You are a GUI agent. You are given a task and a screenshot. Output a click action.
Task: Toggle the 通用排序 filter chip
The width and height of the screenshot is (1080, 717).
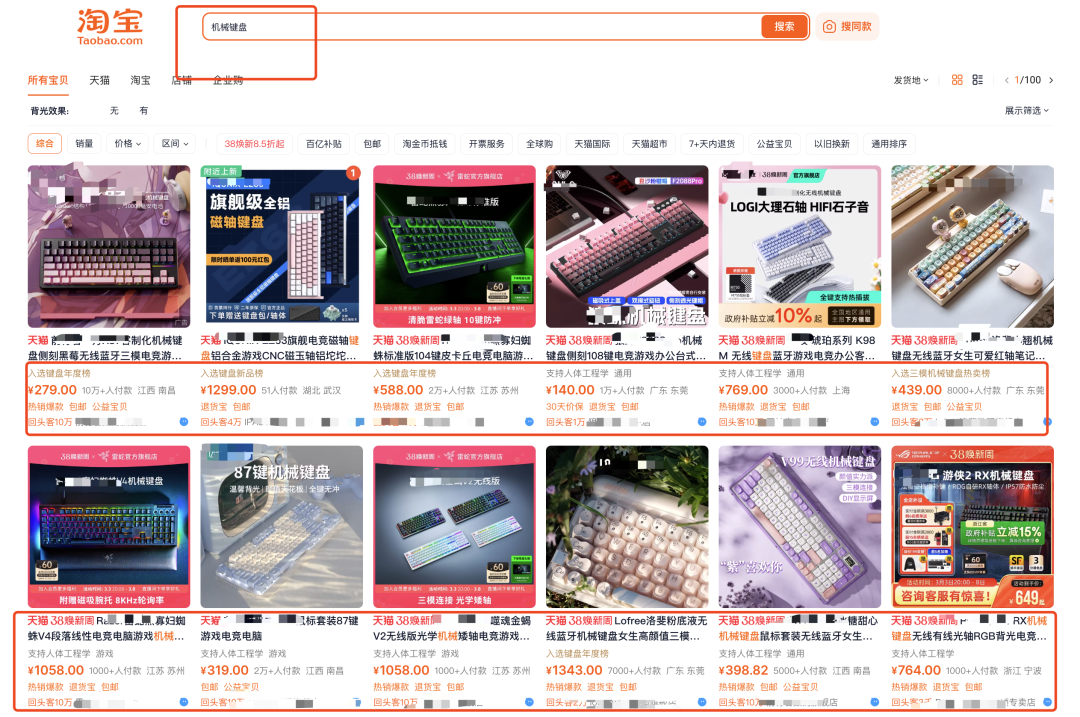(x=889, y=143)
